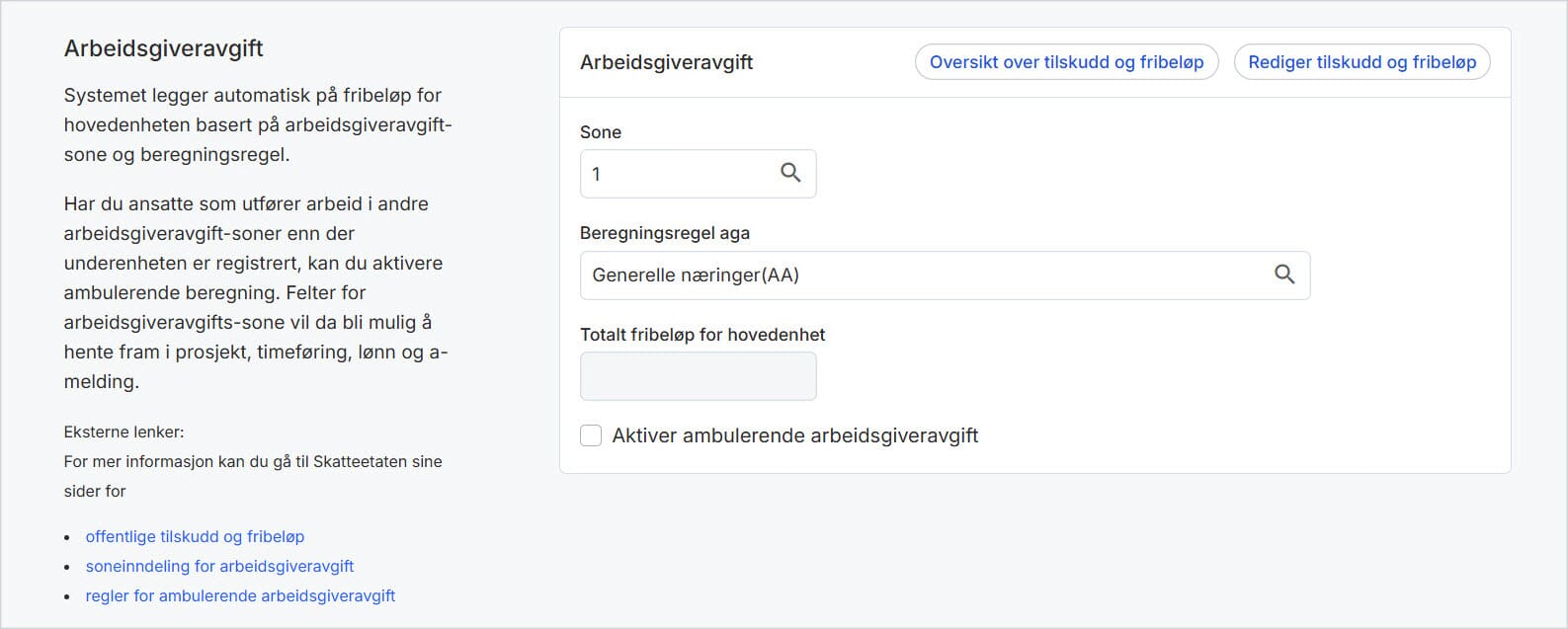Click the 'Totalt fribeløp for hovedenhet' label
The image size is (1568, 629).
(x=701, y=335)
